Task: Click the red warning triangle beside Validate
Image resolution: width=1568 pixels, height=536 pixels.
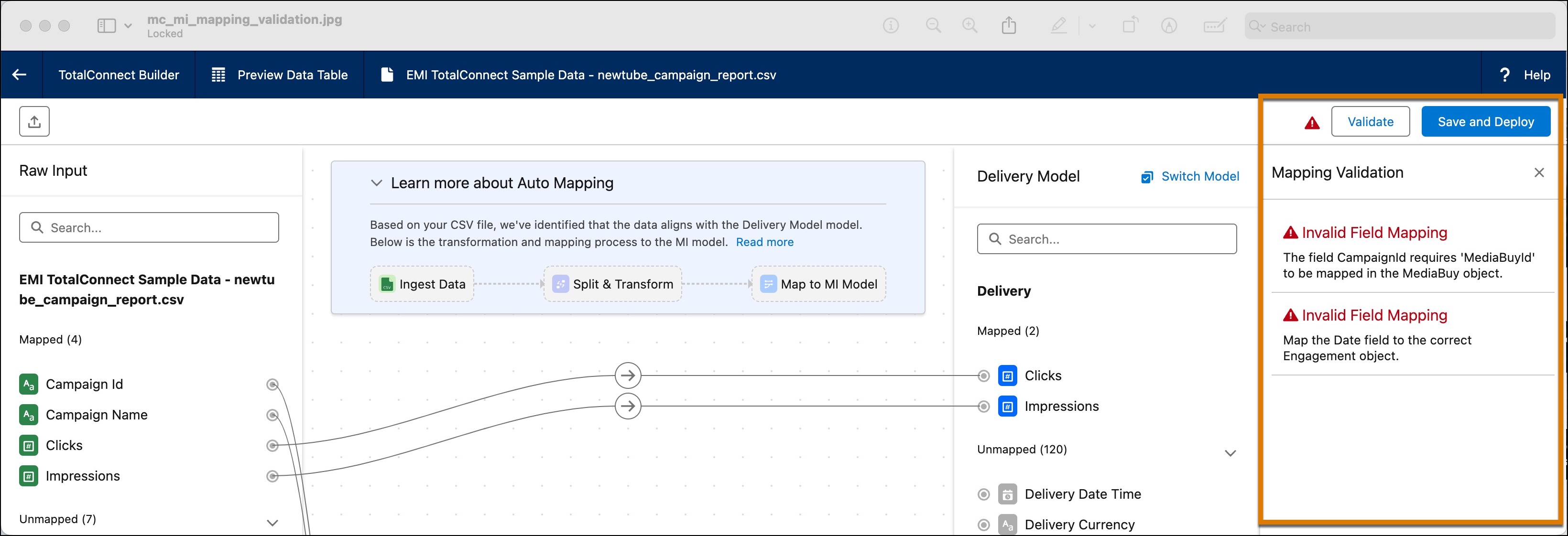Action: pyautogui.click(x=1312, y=123)
